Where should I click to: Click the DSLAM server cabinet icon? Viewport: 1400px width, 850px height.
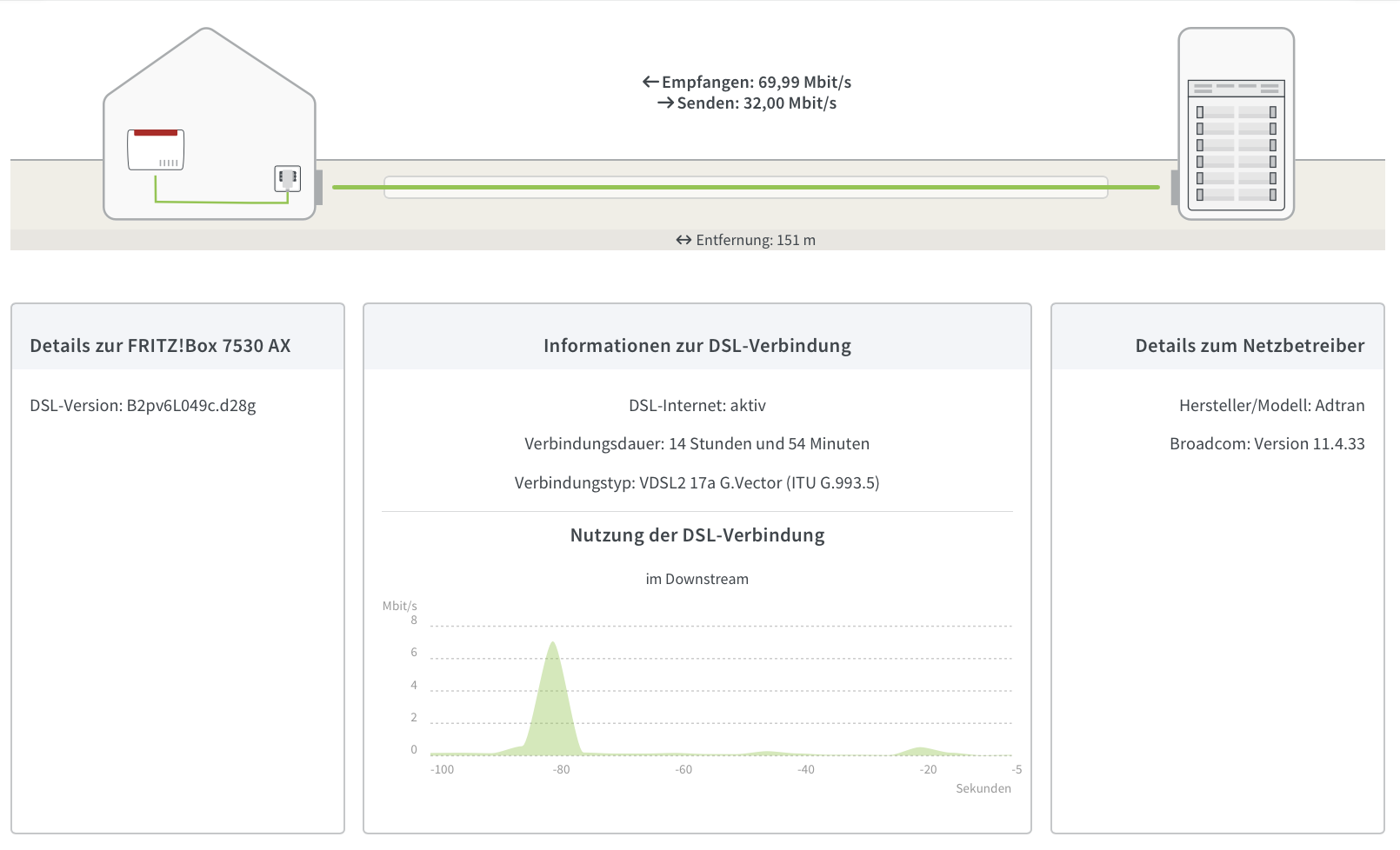[x=1236, y=124]
